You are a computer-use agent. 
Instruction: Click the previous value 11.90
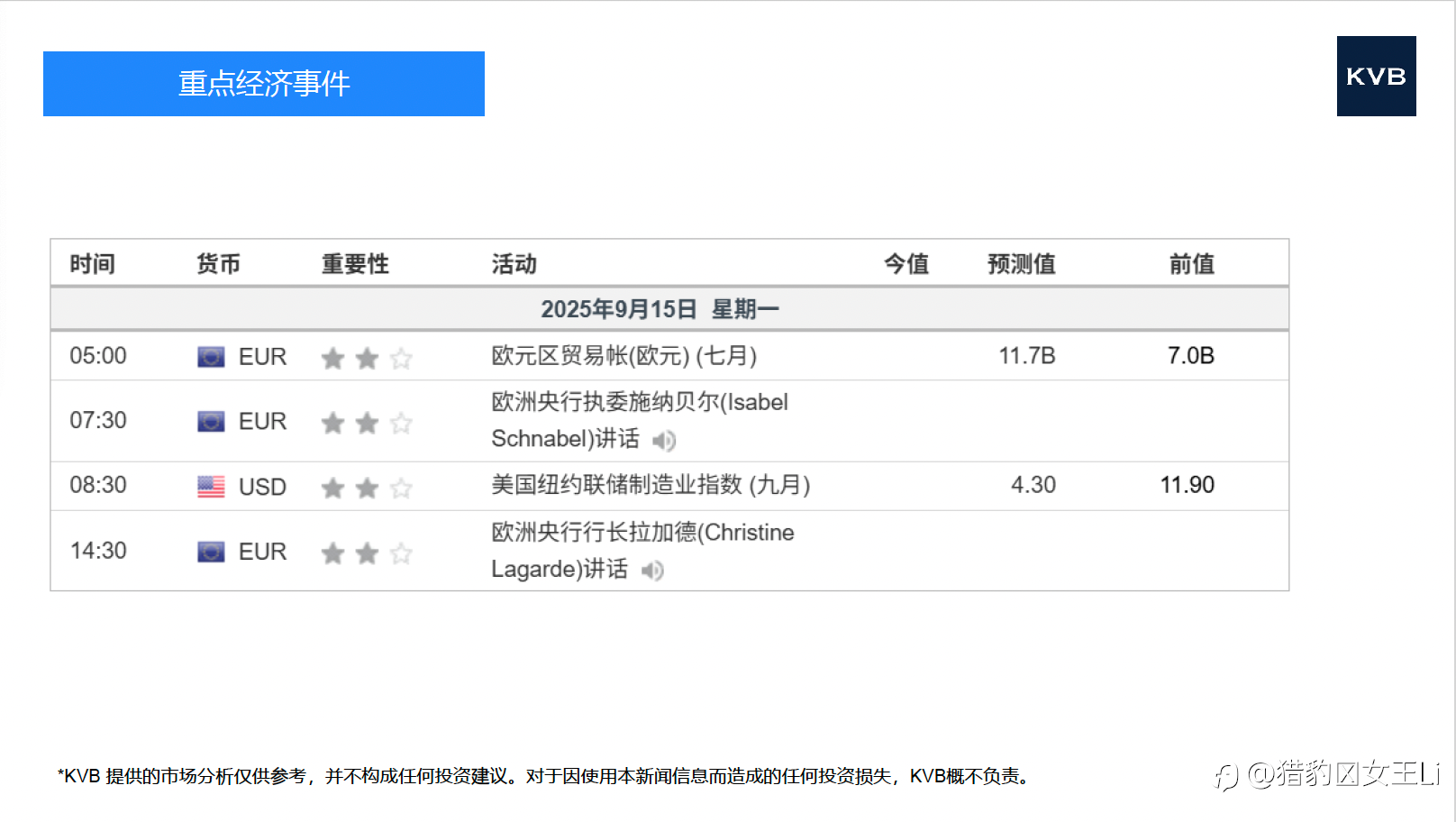pyautogui.click(x=1188, y=485)
